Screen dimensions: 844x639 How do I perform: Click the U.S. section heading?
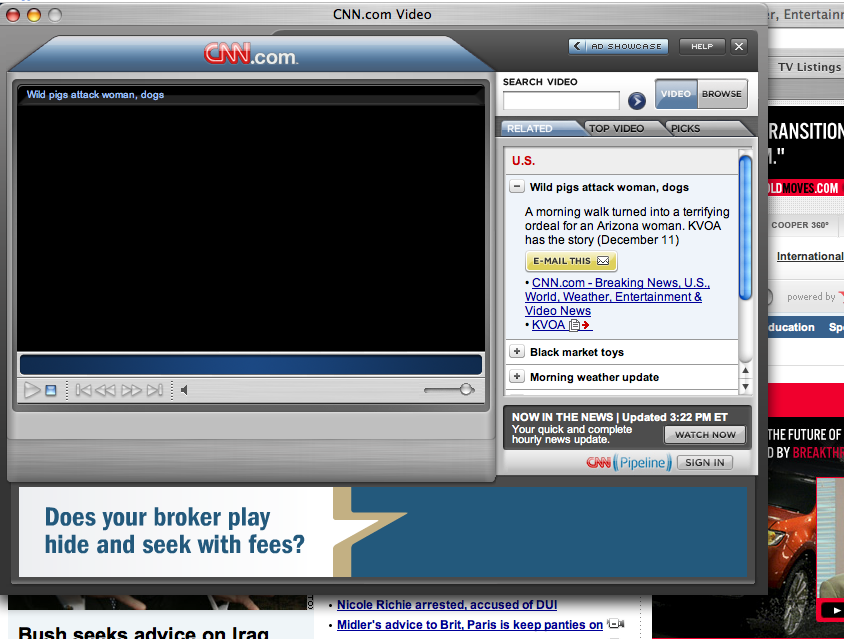pyautogui.click(x=523, y=160)
